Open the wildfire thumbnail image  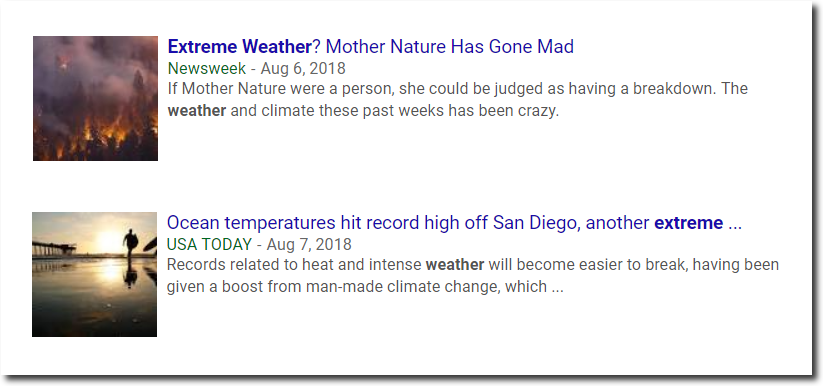tap(95, 98)
